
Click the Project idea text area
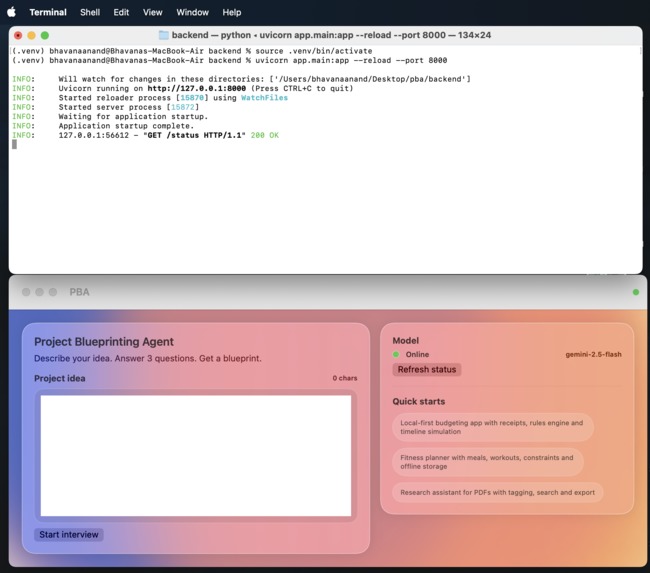point(196,455)
